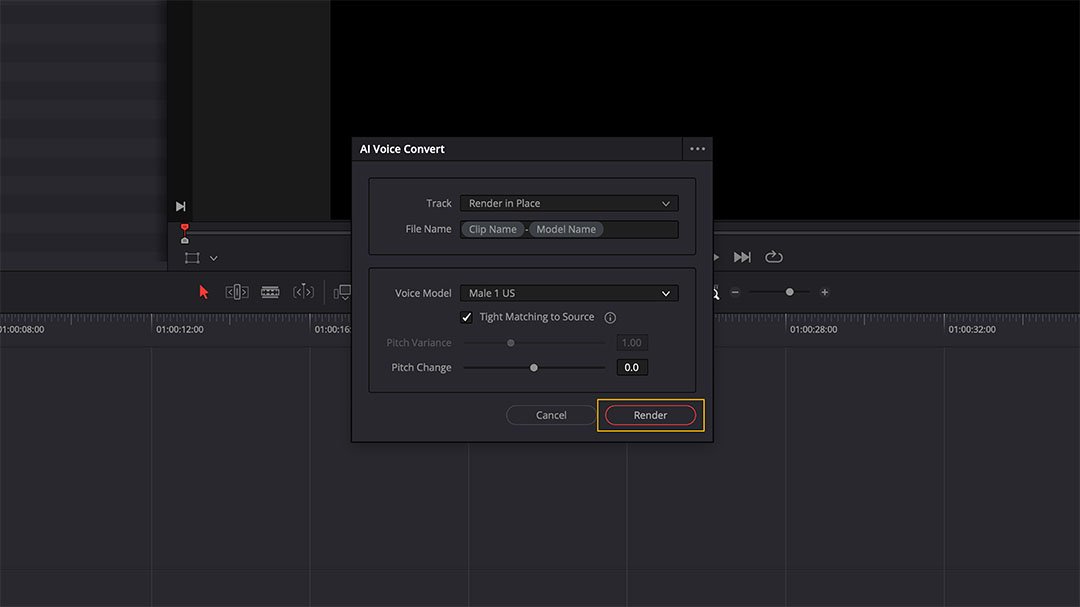Click timeline ruler at 01:00:08:00
Screen dimensions: 1080x607
pos(22,329)
